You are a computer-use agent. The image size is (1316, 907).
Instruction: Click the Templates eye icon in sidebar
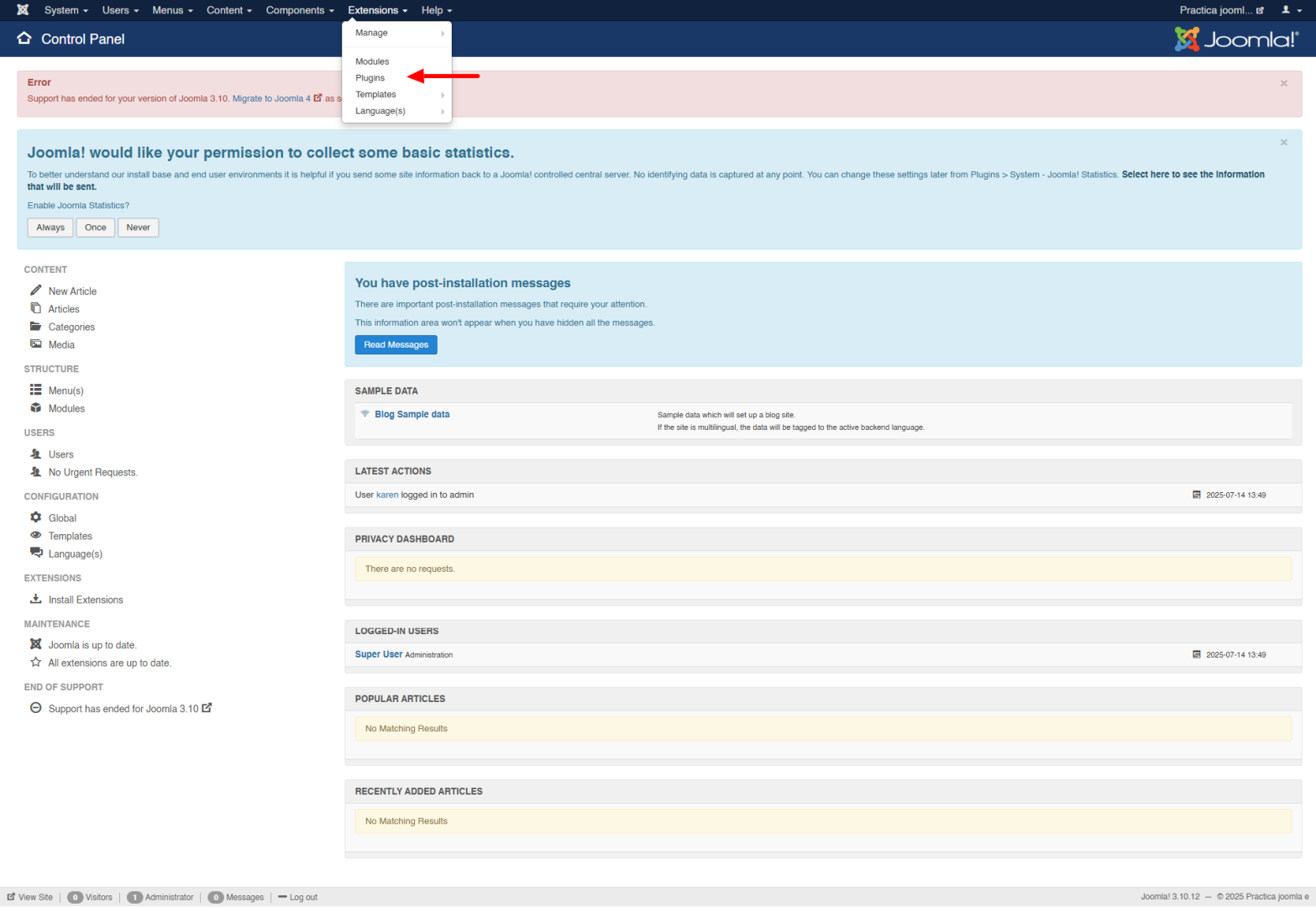point(36,535)
